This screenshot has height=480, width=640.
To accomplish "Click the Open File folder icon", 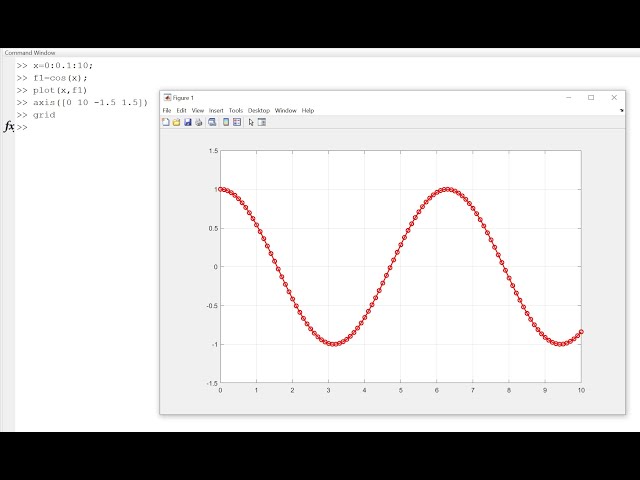I will coord(176,122).
